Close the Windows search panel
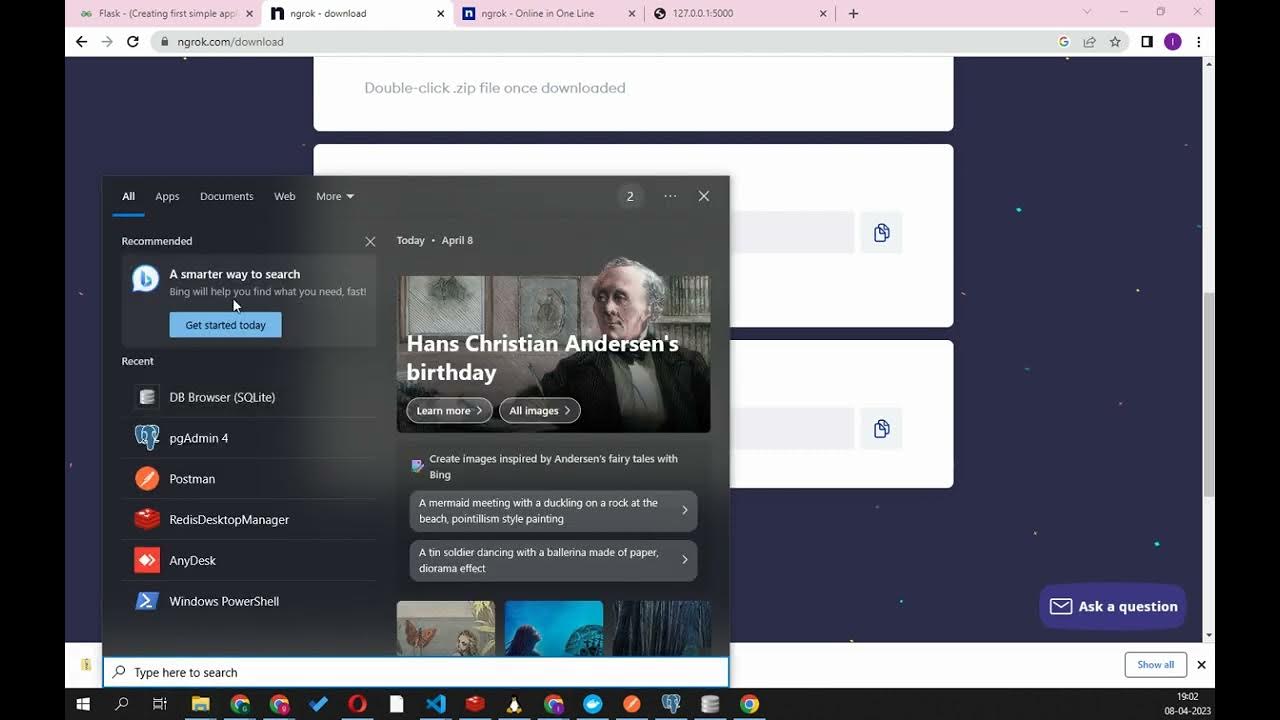 (704, 196)
